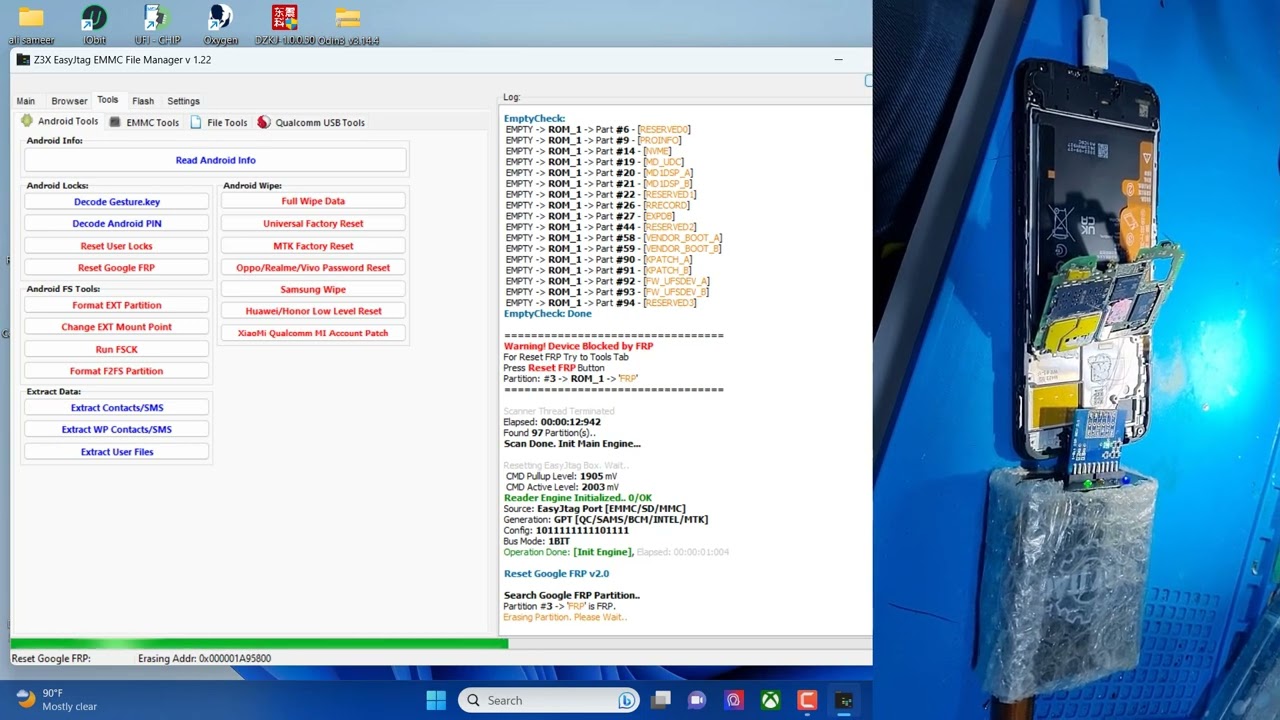
Task: Select the Tools tab
Action: coord(107,100)
